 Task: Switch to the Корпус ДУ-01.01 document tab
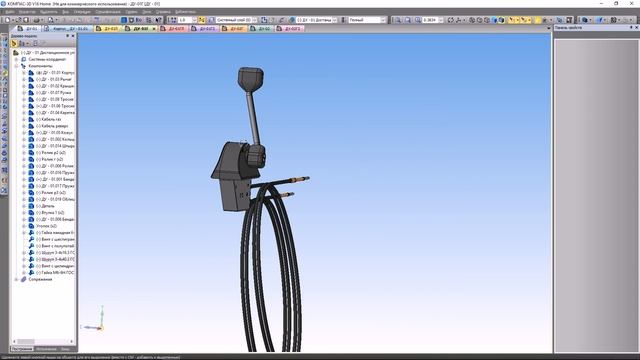67,29
